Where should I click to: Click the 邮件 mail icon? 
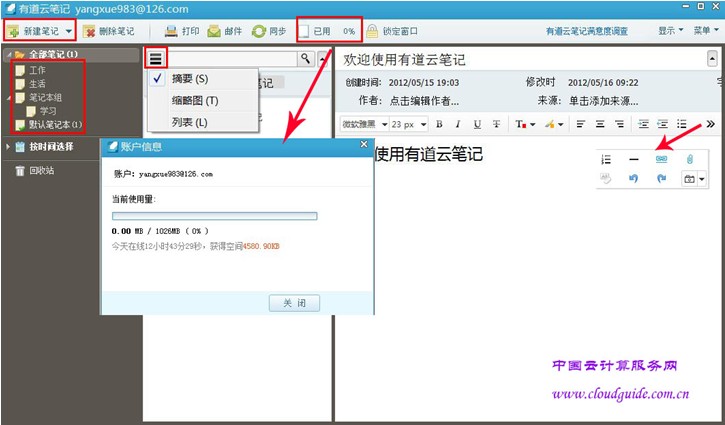point(214,31)
